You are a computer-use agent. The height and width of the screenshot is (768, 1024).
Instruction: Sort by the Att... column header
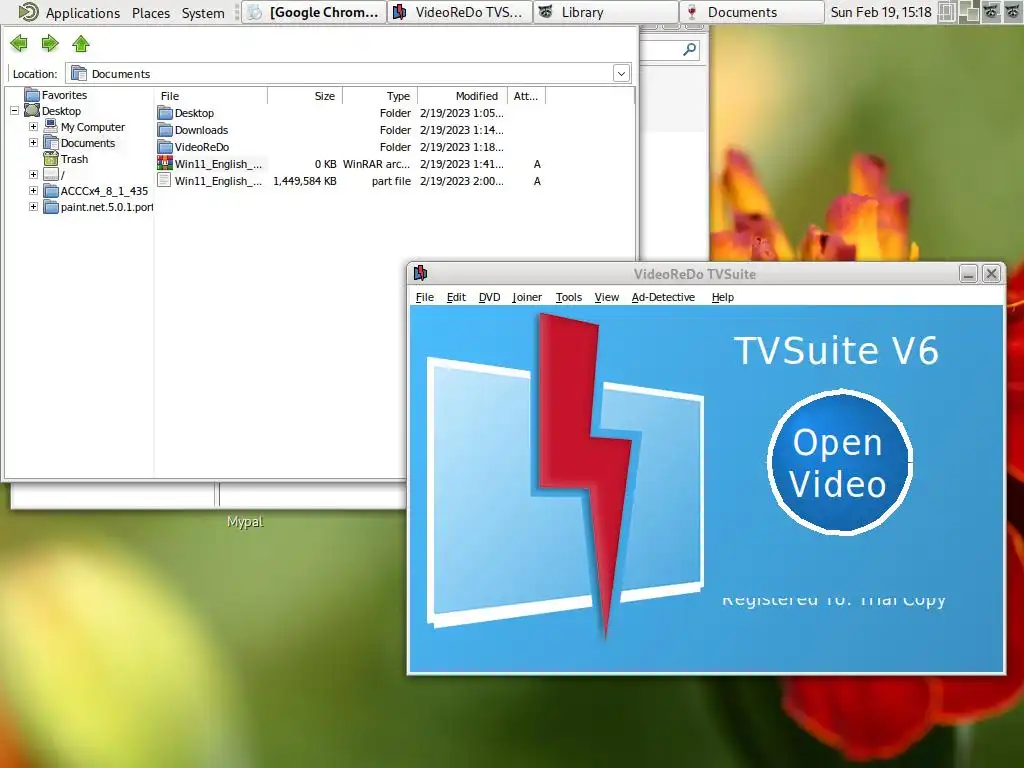526,96
